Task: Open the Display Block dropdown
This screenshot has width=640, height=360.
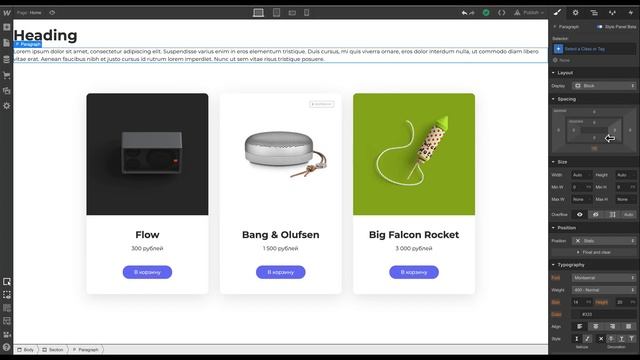Action: pos(604,86)
